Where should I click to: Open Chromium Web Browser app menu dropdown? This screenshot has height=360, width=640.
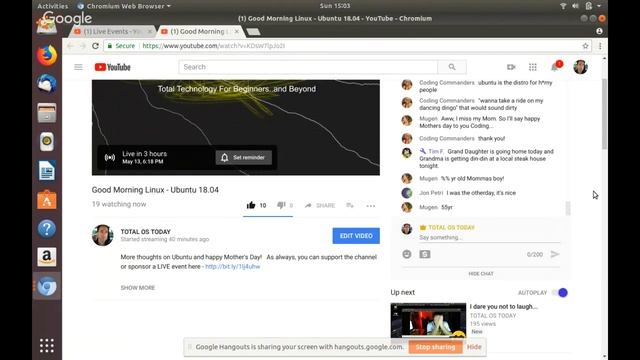pos(124,6)
